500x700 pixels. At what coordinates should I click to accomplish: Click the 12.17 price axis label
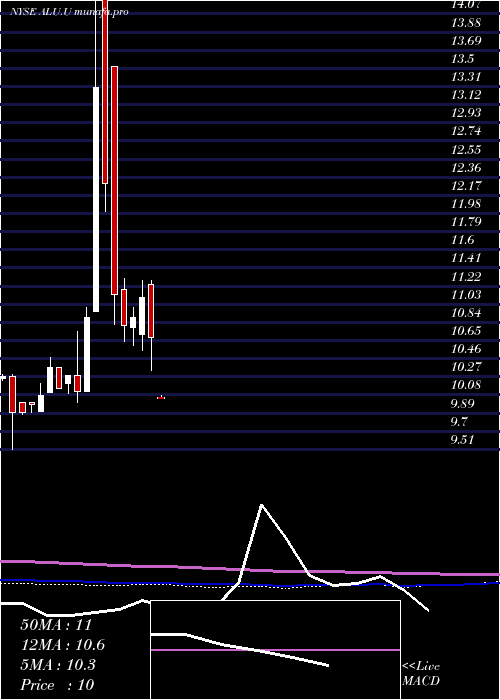point(466,186)
